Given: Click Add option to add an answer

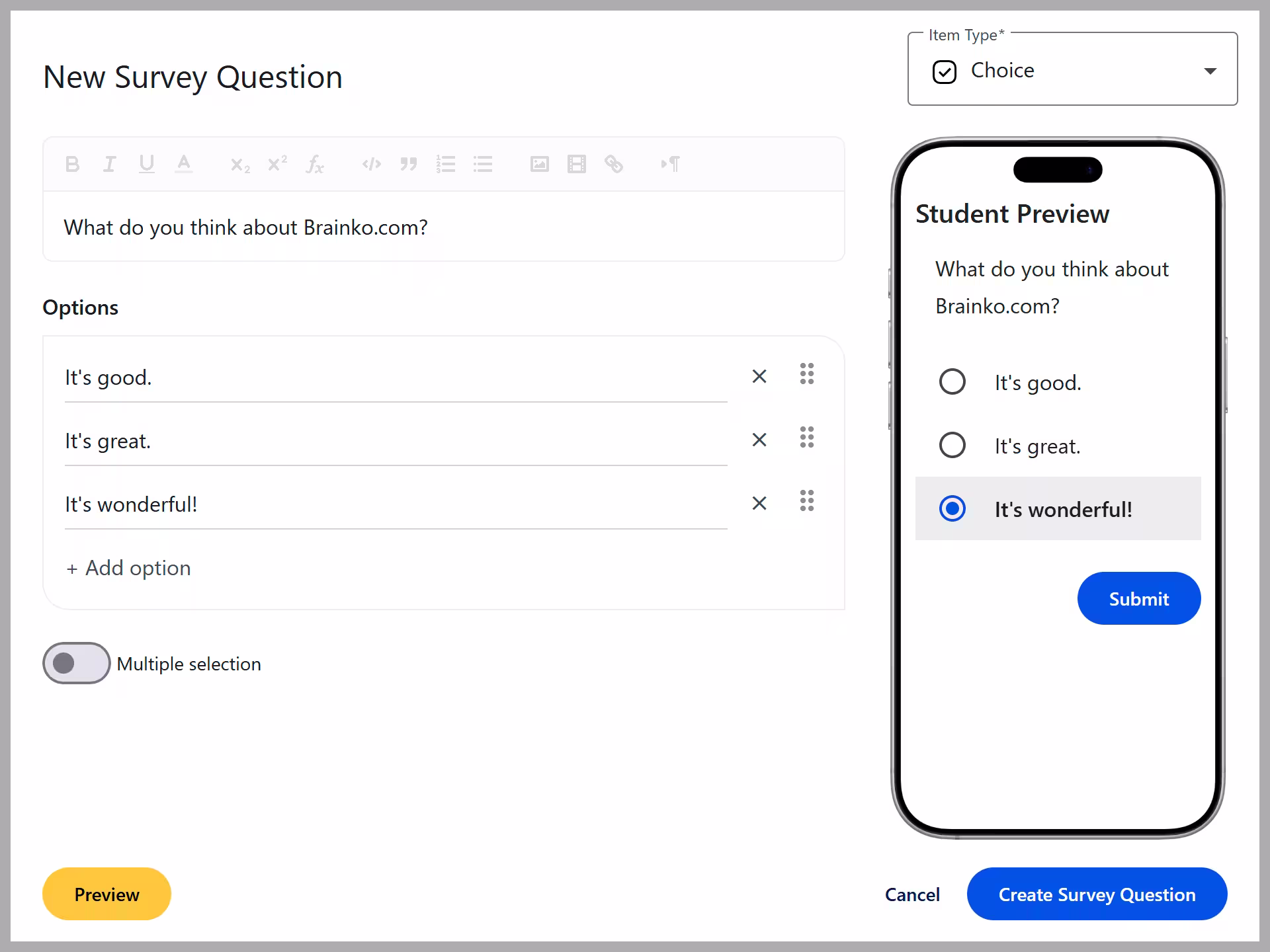Looking at the screenshot, I should (x=129, y=569).
